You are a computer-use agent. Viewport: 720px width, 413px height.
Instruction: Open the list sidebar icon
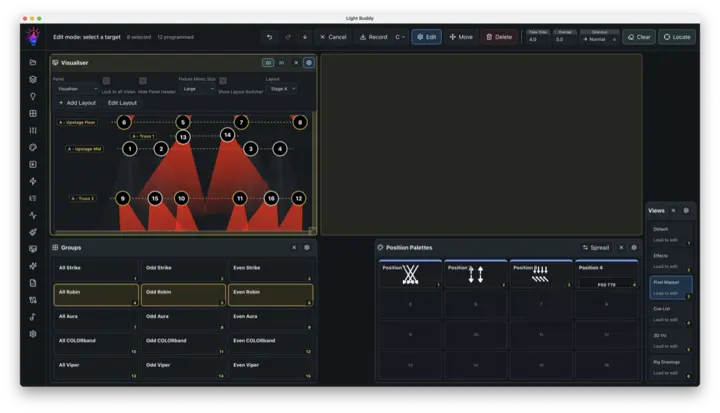(33, 198)
